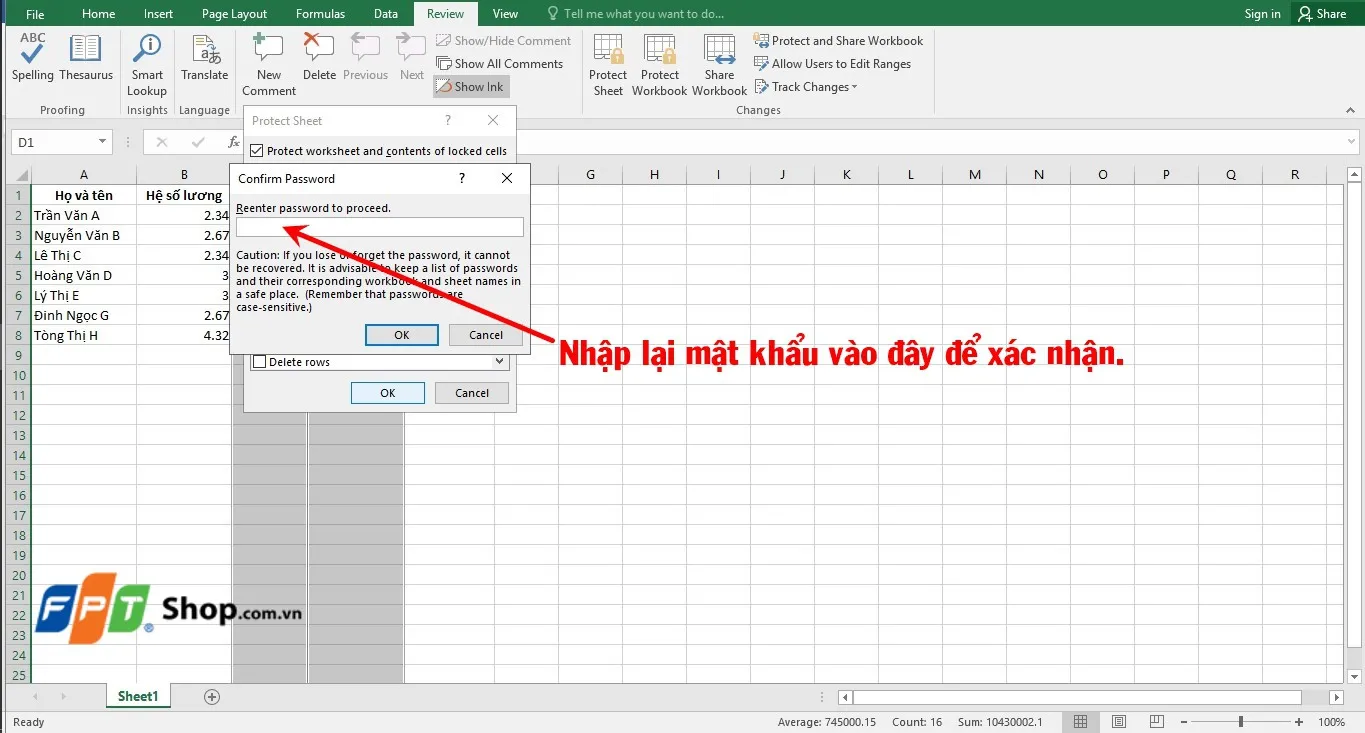Select cell Tòng Thị H
The height and width of the screenshot is (733, 1365).
[x=84, y=335]
